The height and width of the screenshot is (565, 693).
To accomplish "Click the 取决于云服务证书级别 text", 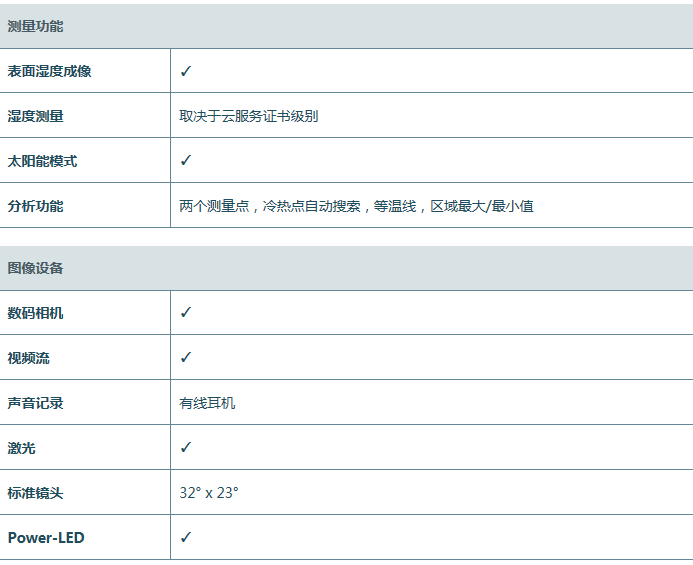I will (249, 116).
